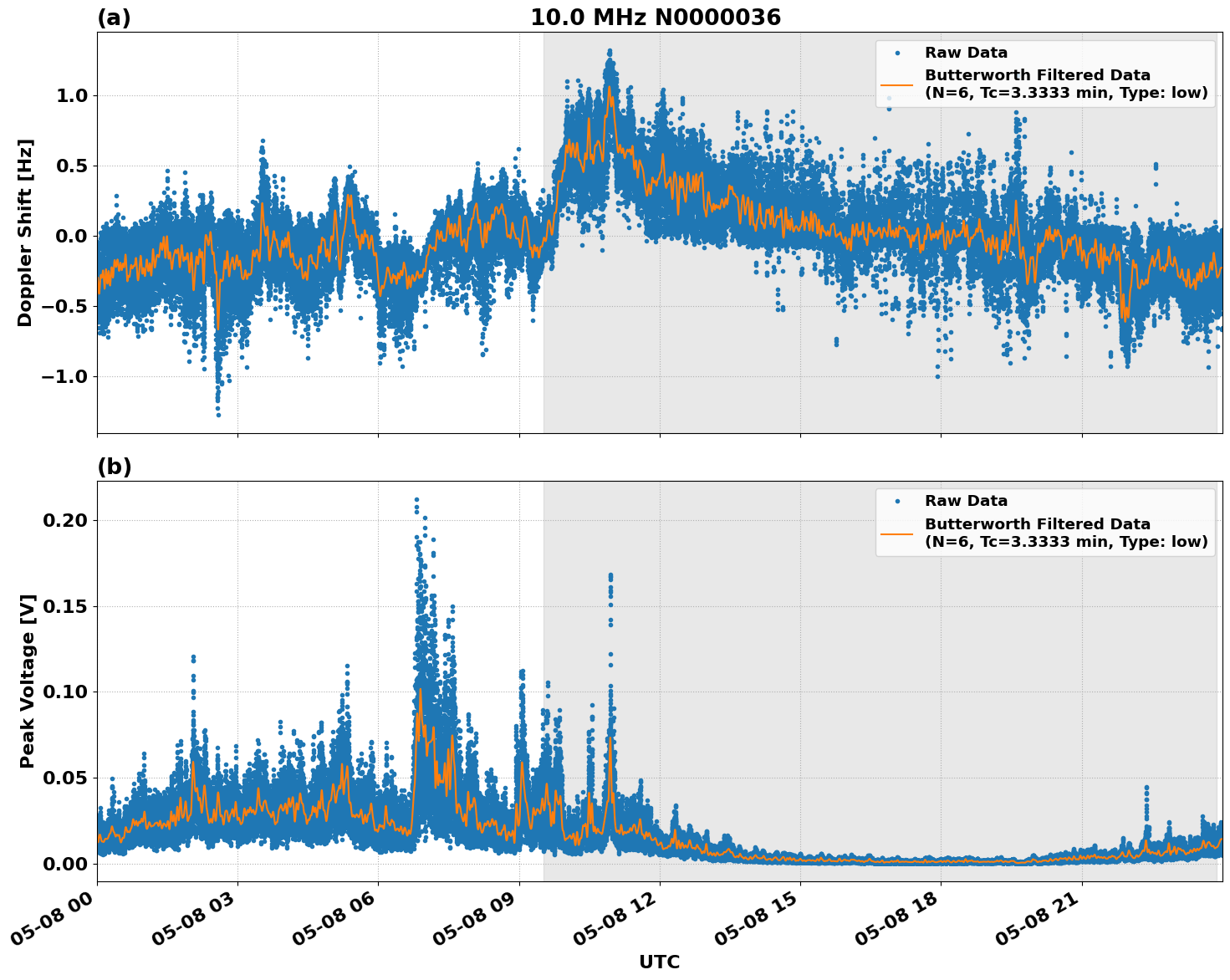Screen dimensions: 1230x980
Task: Select the panel label (a) marker
Action: [x=115, y=15]
